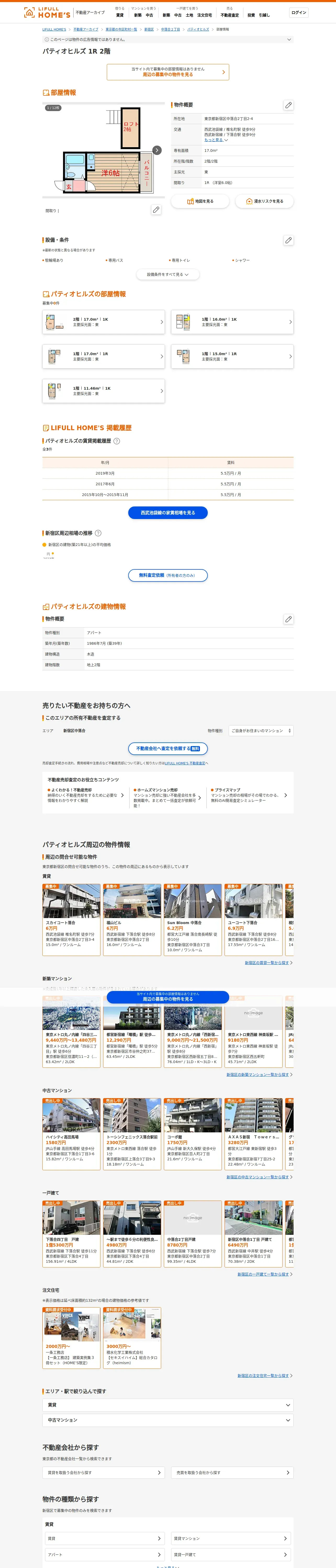
Task: Click the address 東京都新宿区中落合2丁目2-4
Action: click(229, 119)
